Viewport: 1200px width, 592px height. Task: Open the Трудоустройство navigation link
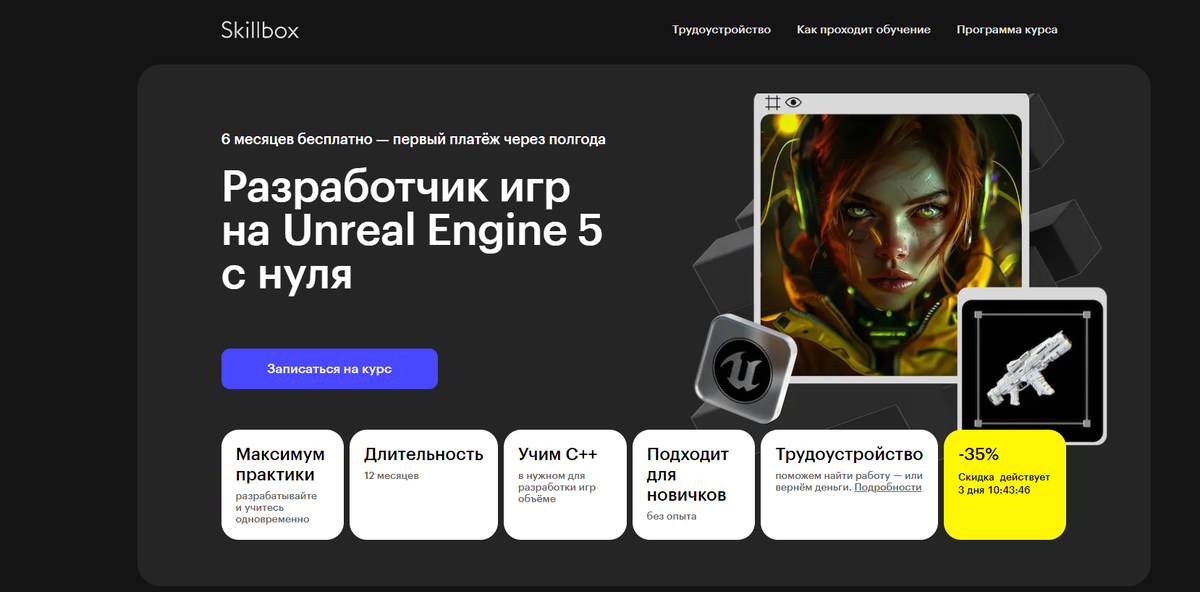click(x=721, y=30)
